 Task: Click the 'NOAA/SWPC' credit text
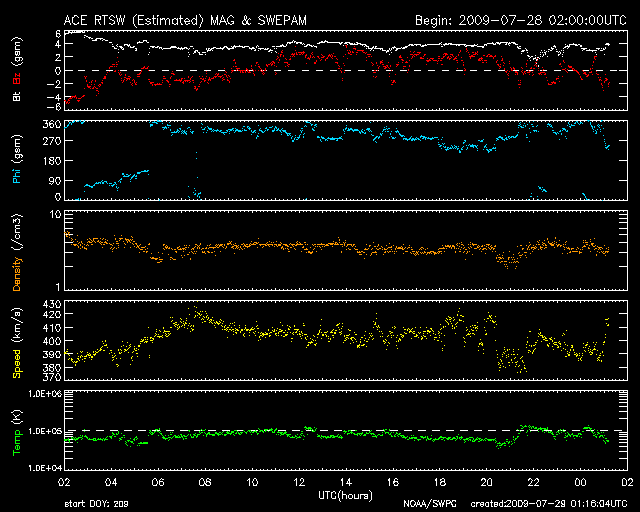430,504
